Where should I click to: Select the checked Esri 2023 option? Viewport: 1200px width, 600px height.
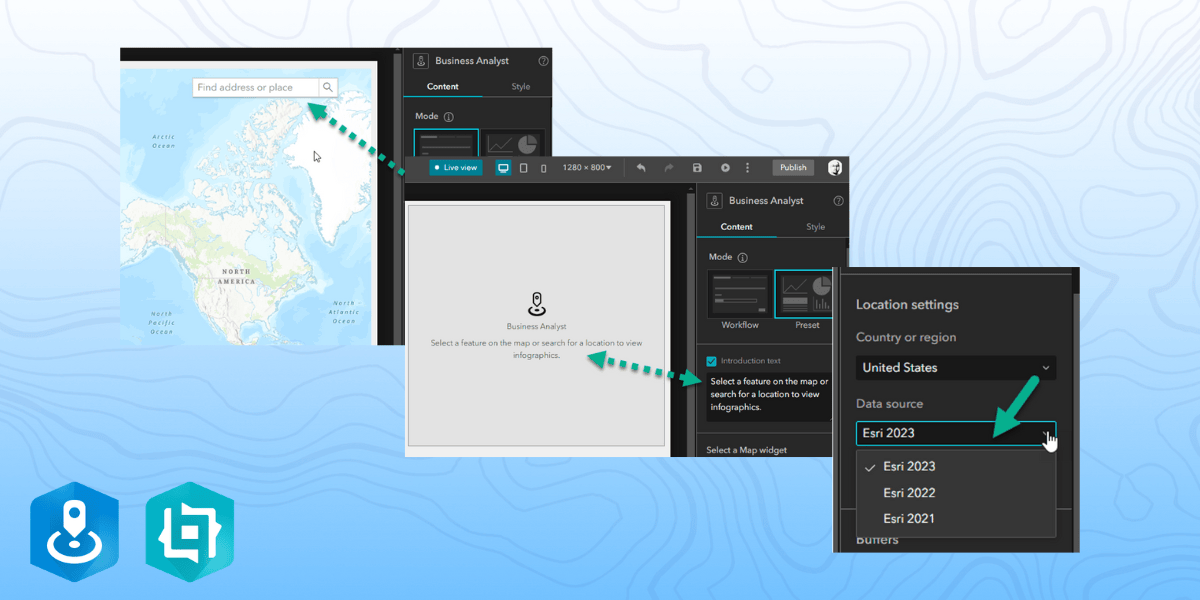point(956,467)
